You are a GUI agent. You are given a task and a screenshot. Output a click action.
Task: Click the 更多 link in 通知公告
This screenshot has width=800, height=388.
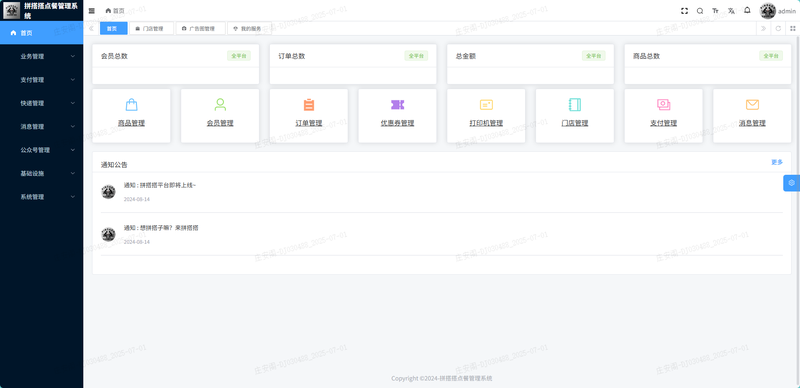coord(777,162)
